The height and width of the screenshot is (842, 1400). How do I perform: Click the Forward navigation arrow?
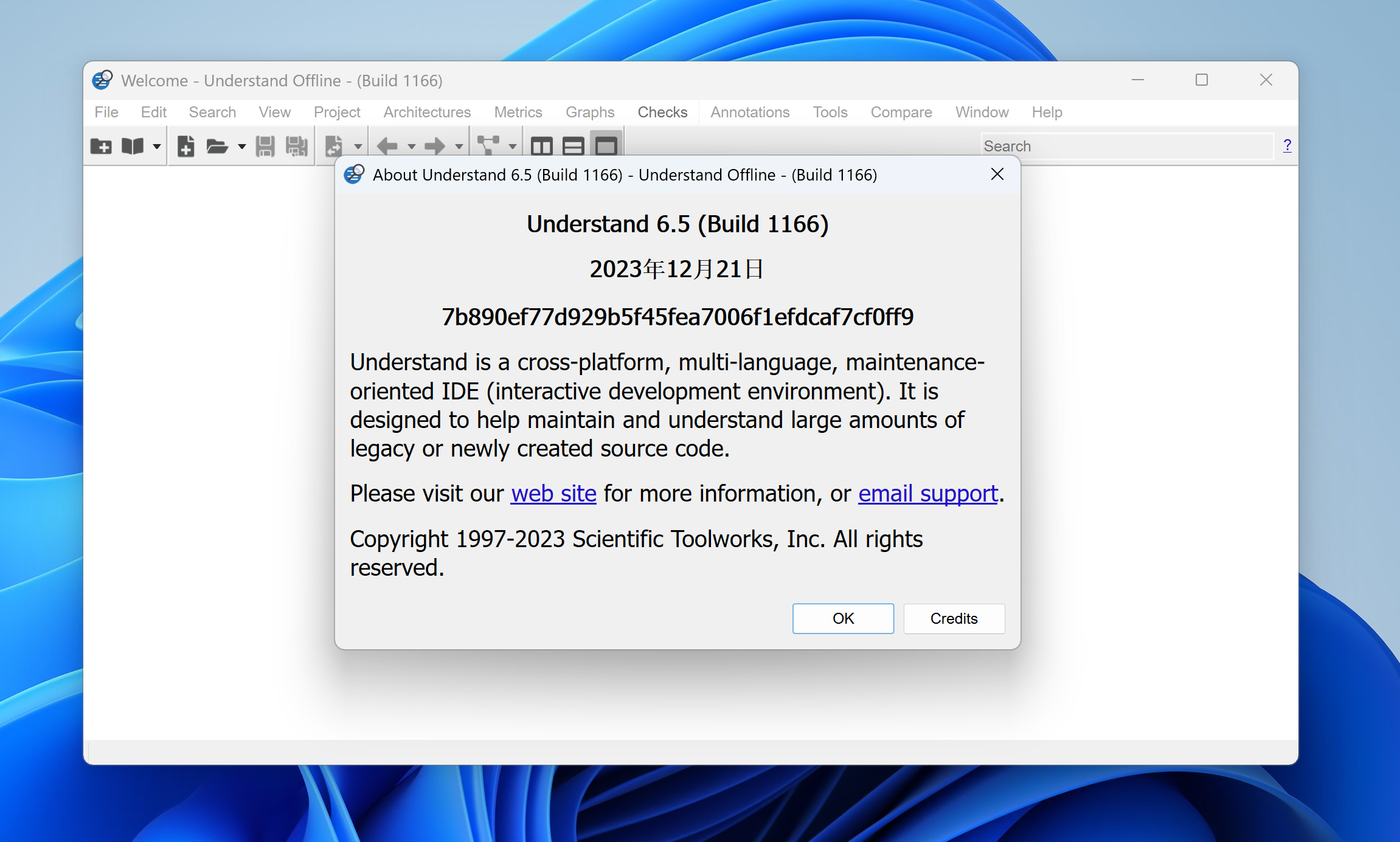[x=435, y=146]
